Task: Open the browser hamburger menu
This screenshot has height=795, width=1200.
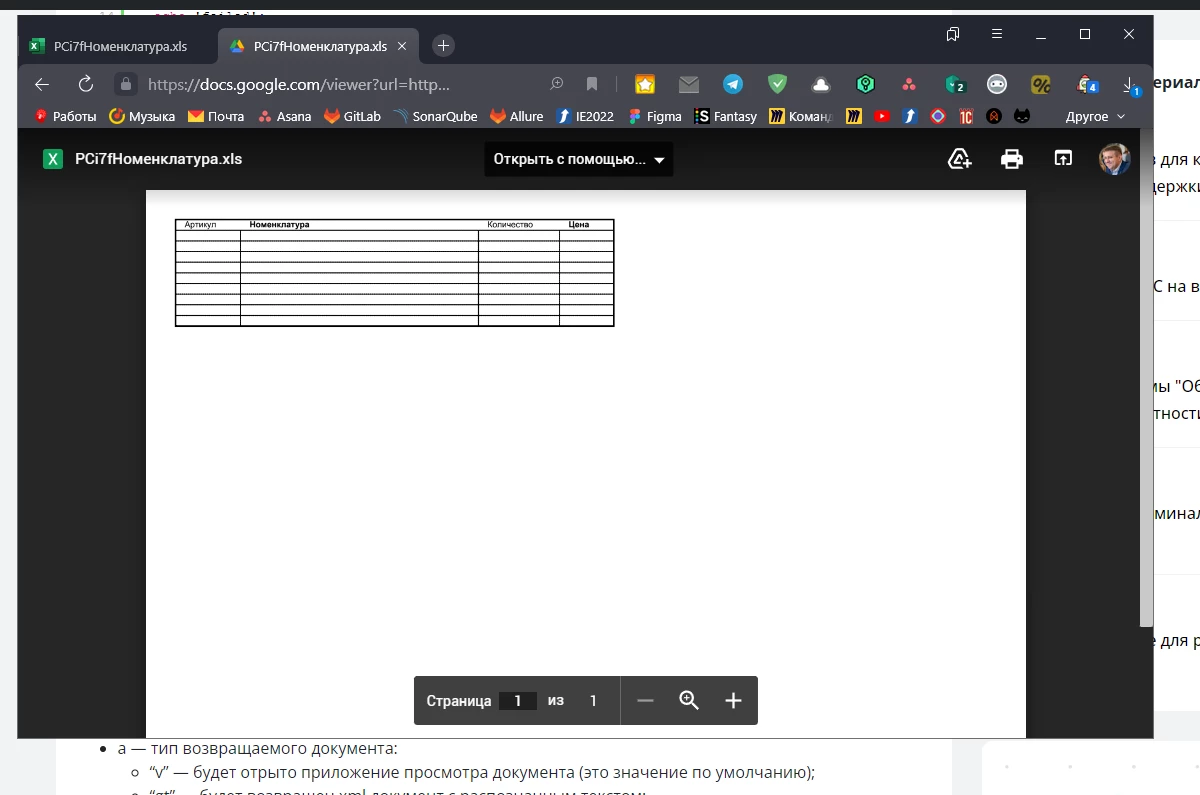Action: coord(997,34)
